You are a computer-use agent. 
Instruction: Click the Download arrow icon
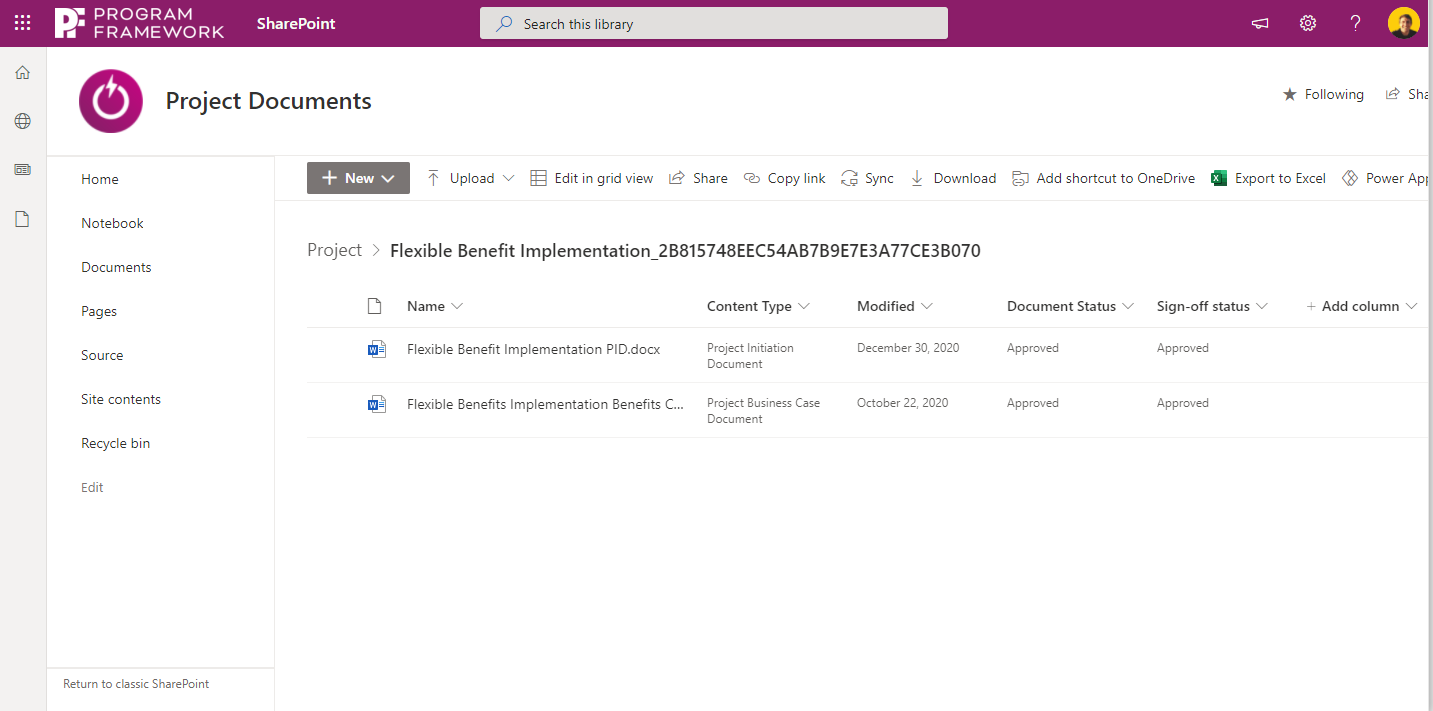coord(917,178)
